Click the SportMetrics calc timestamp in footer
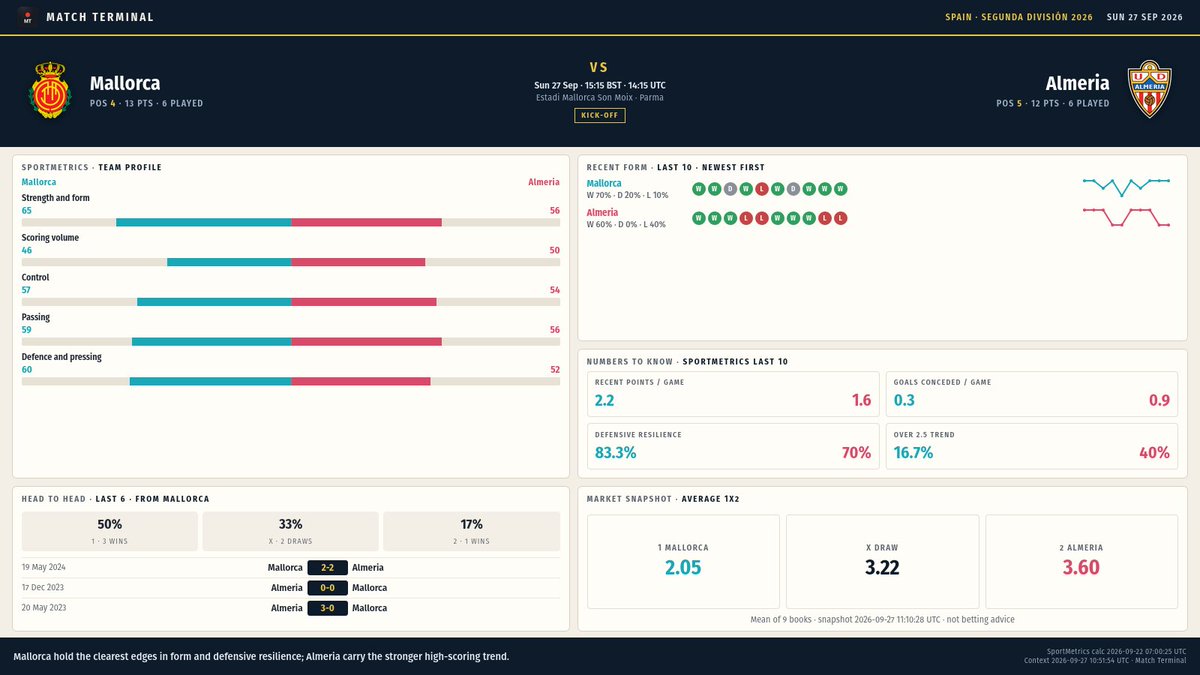 click(1117, 651)
